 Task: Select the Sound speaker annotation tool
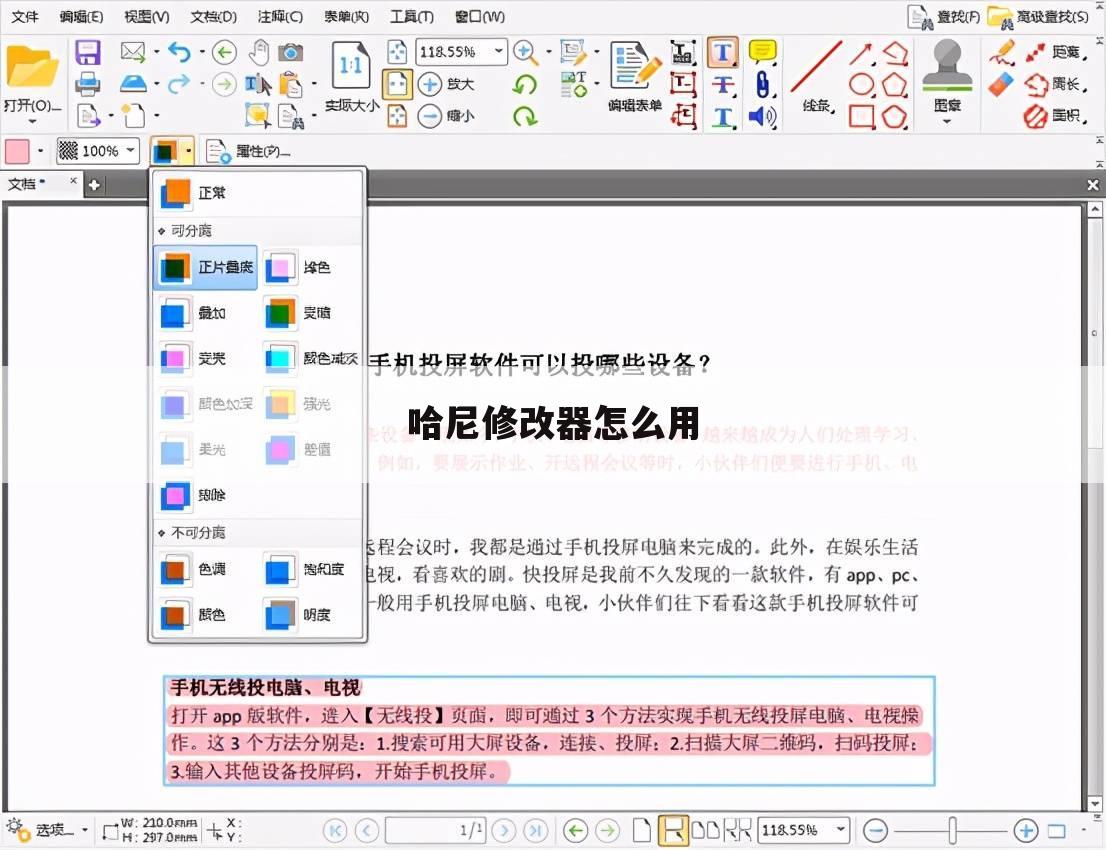click(762, 116)
